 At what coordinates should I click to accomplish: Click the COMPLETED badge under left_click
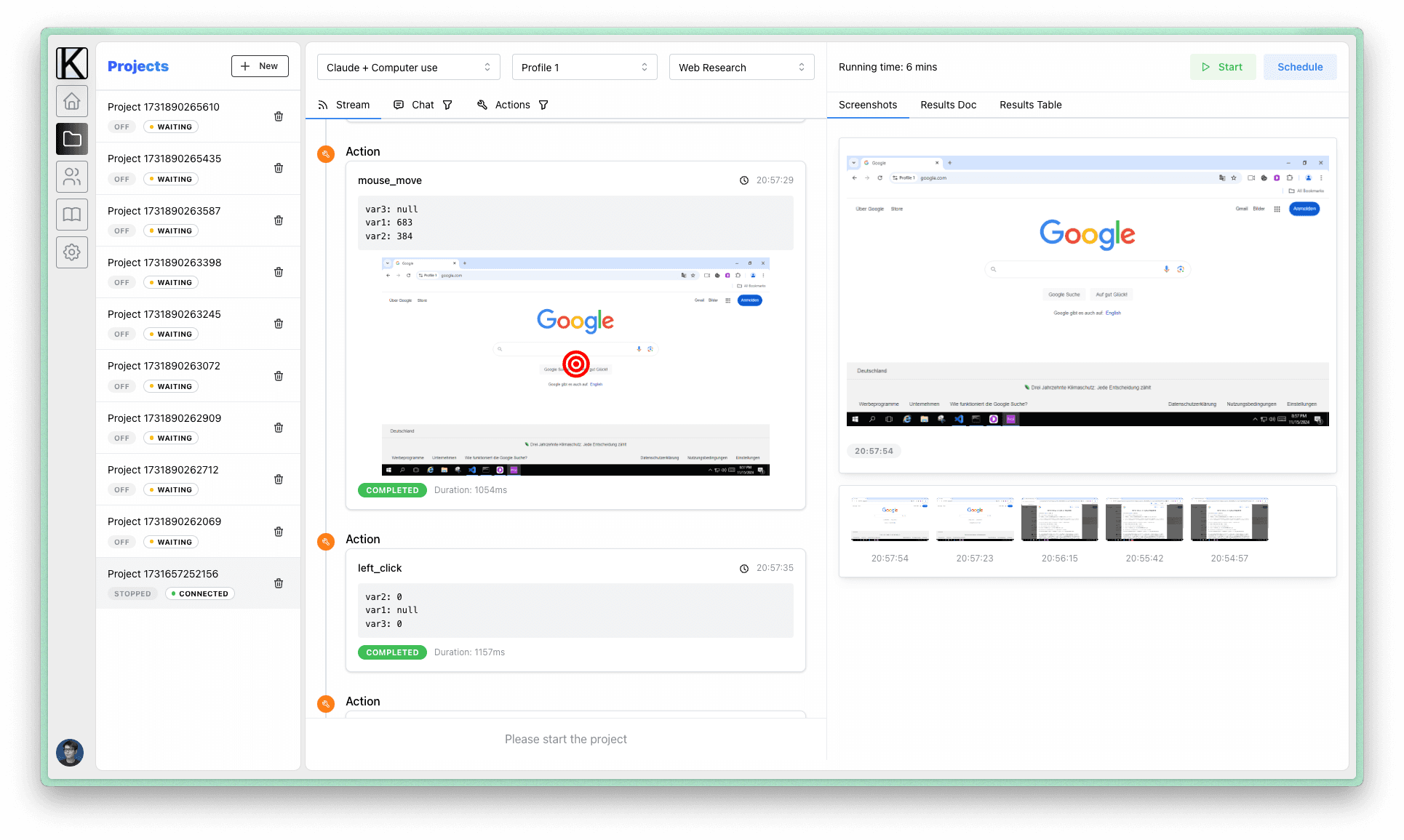click(392, 652)
